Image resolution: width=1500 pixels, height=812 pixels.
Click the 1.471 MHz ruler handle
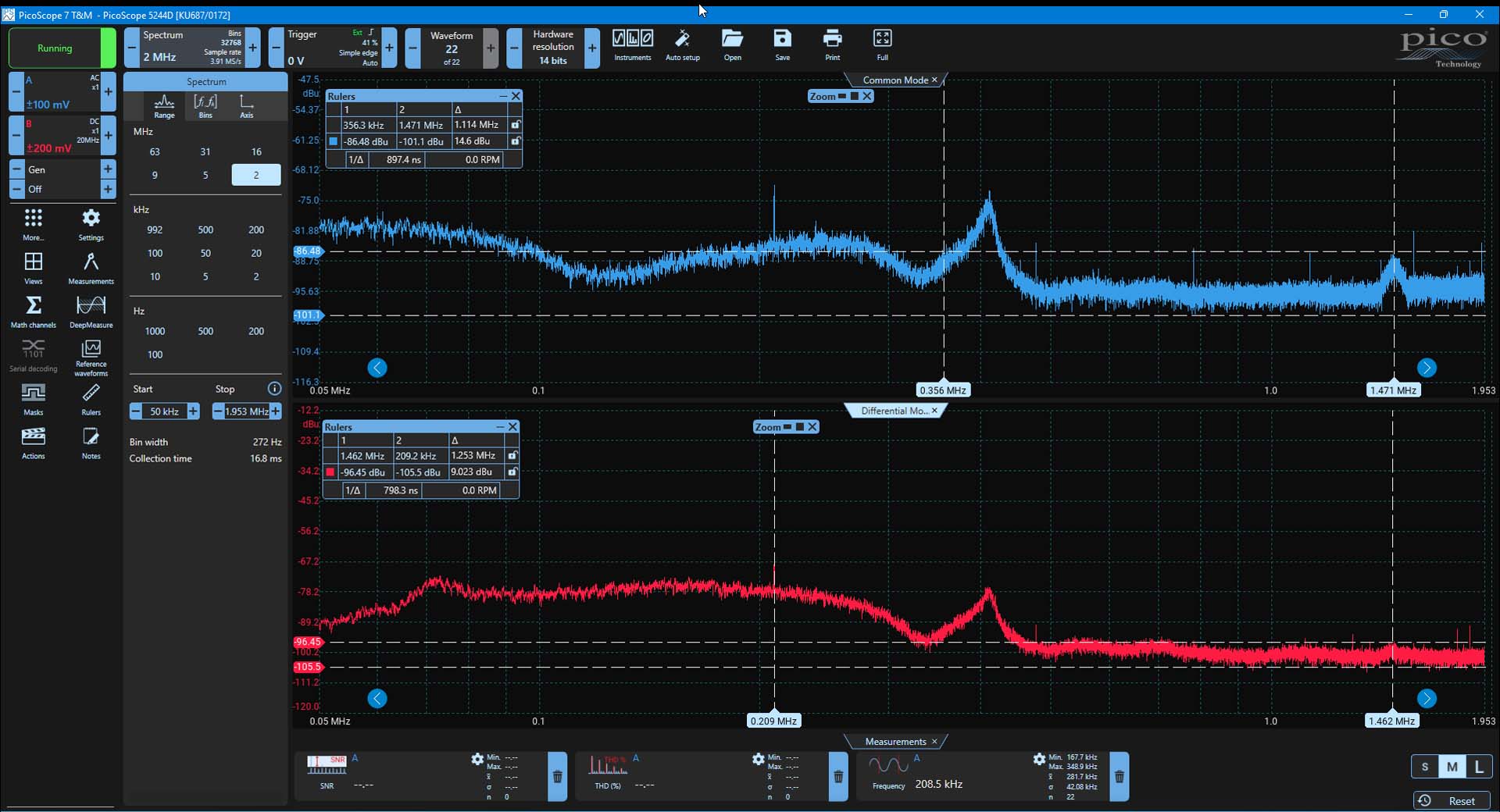click(1393, 390)
